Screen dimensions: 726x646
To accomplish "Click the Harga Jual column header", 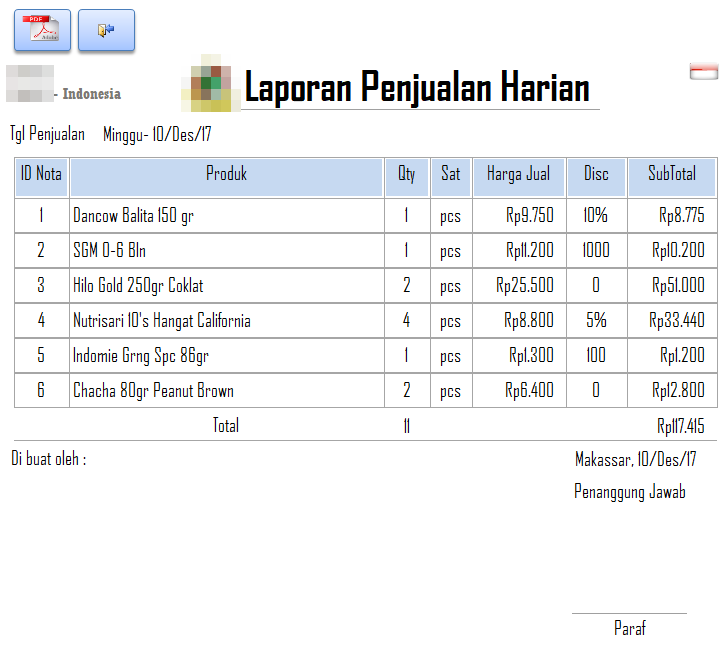I will point(518,174).
